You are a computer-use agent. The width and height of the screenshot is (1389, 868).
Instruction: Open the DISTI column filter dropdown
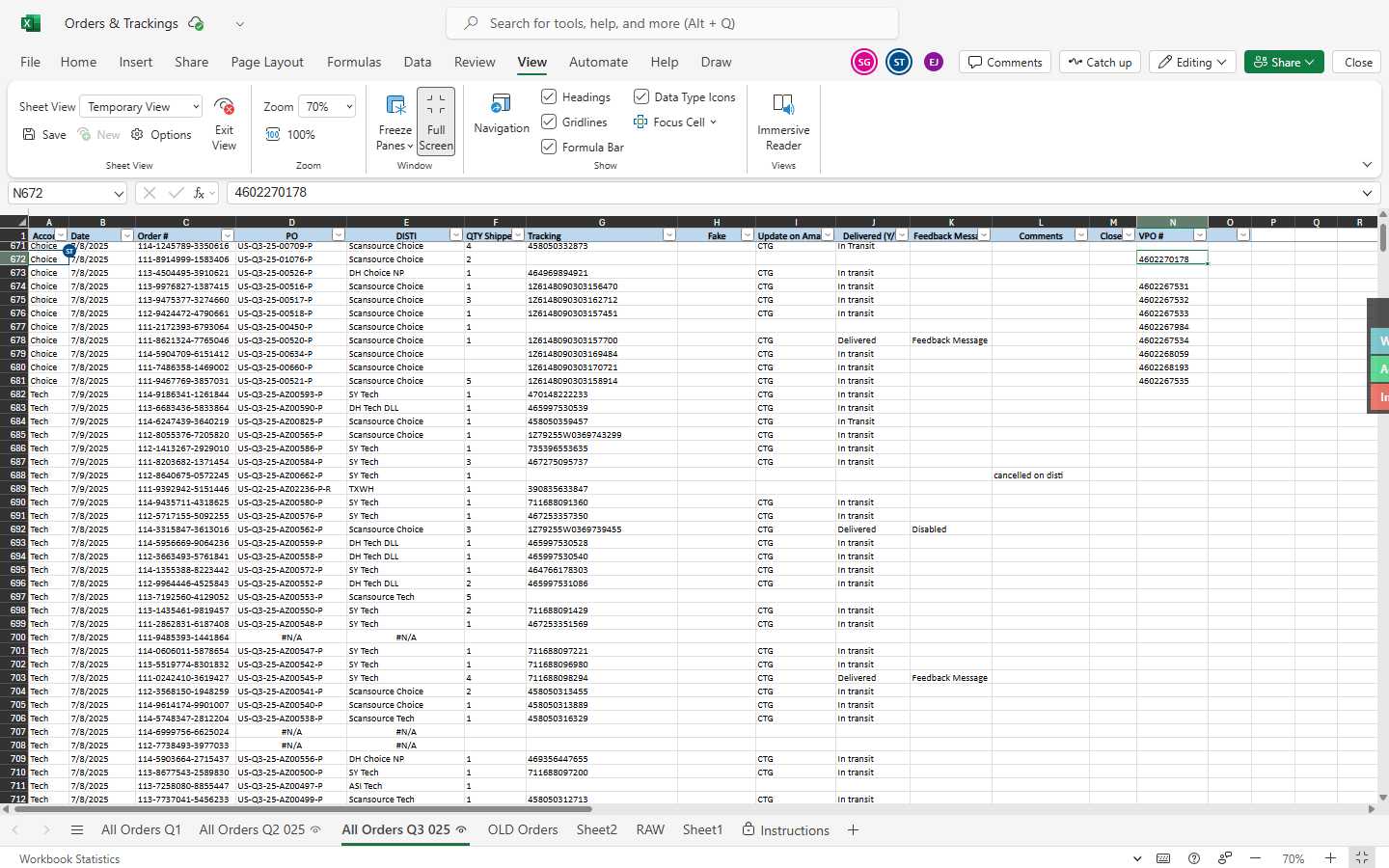click(x=456, y=235)
